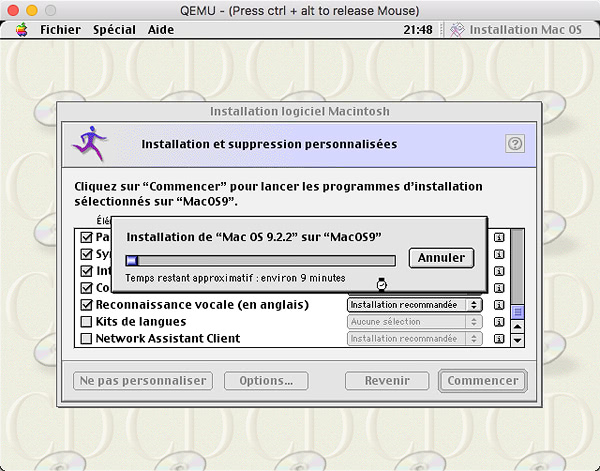600x471 pixels.
Task: Enable the Kits de langues checkbox
Action: 86,321
